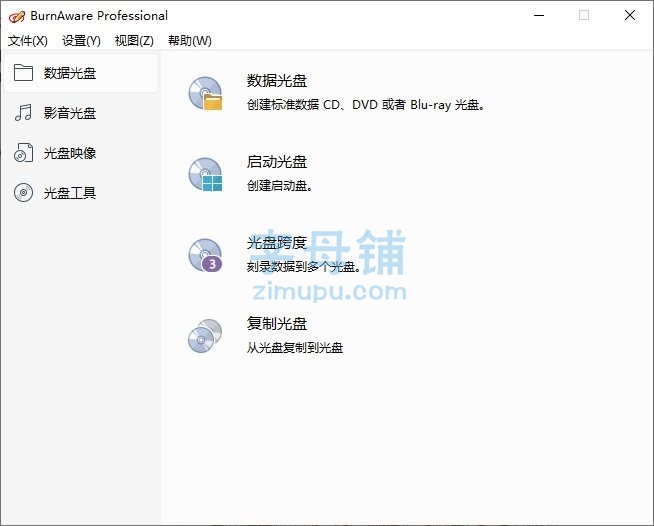Open the 光盘跨度 project title
Screen dimensions: 654x526
point(277,243)
